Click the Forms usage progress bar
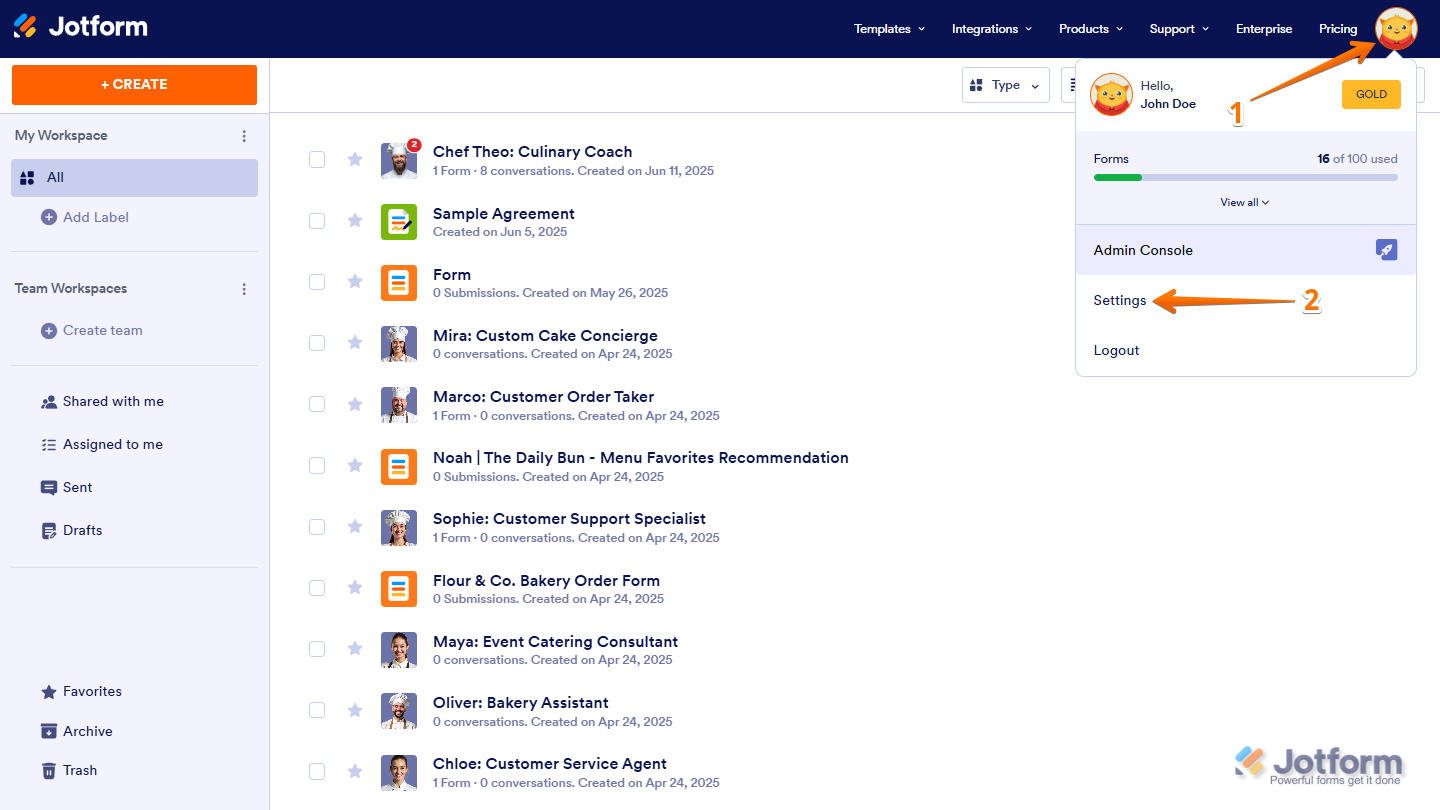This screenshot has width=1440, height=810. [x=1245, y=177]
